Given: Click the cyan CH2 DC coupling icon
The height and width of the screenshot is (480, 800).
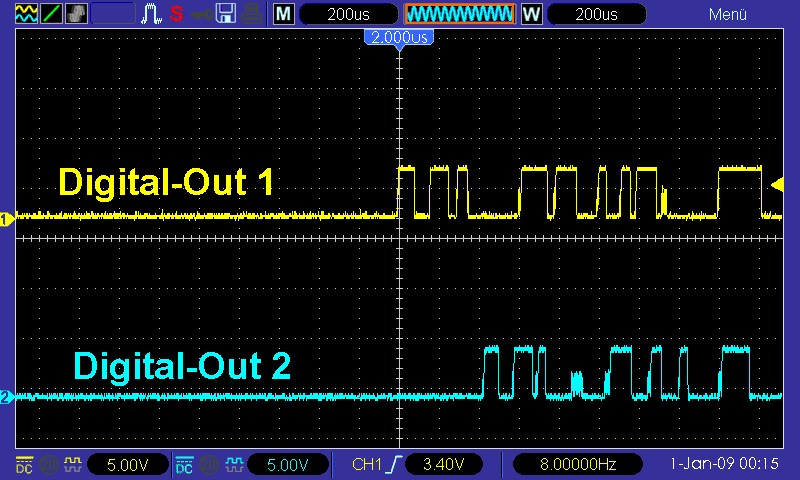Looking at the screenshot, I should pyautogui.click(x=185, y=465).
